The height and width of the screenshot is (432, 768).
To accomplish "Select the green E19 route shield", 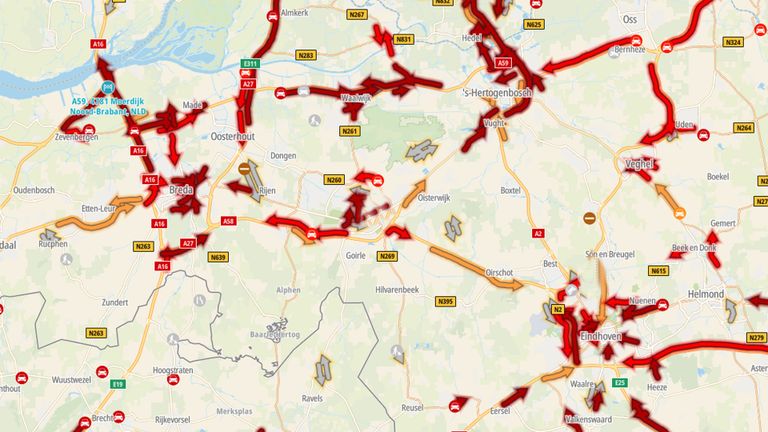I will [x=118, y=384].
